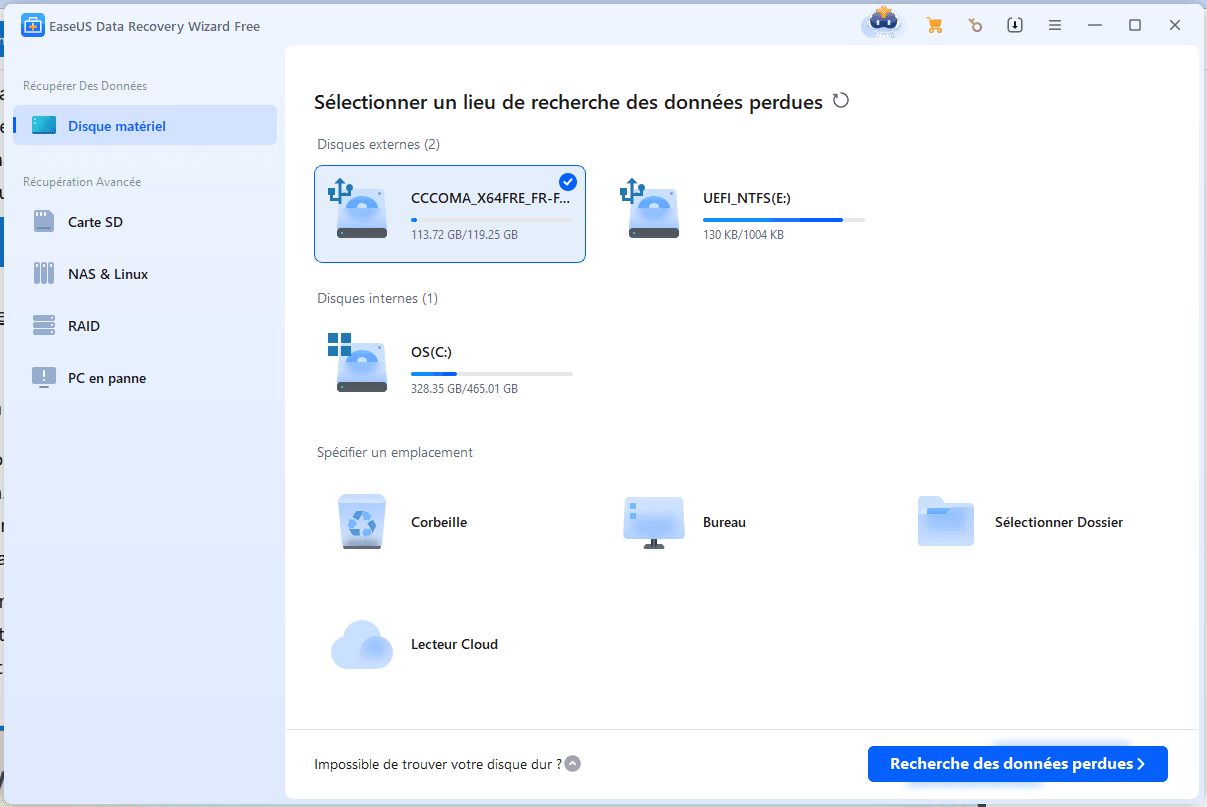The height and width of the screenshot is (807, 1207).
Task: Click the Bureau desktop monitor icon
Action: (653, 522)
